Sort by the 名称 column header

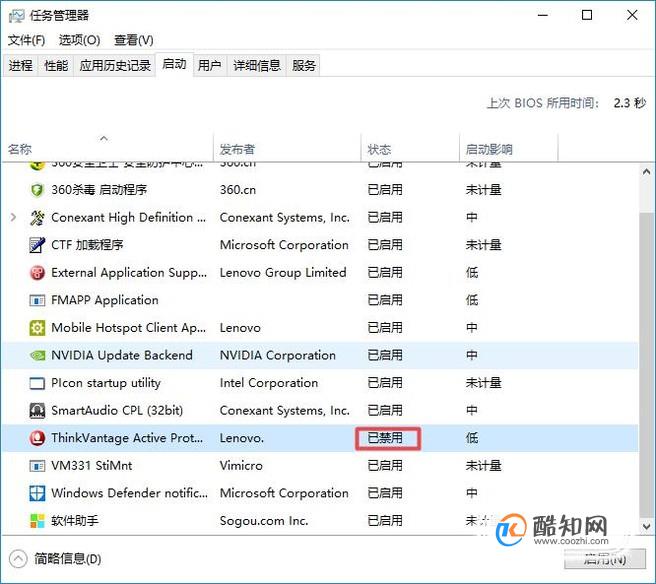click(107, 147)
